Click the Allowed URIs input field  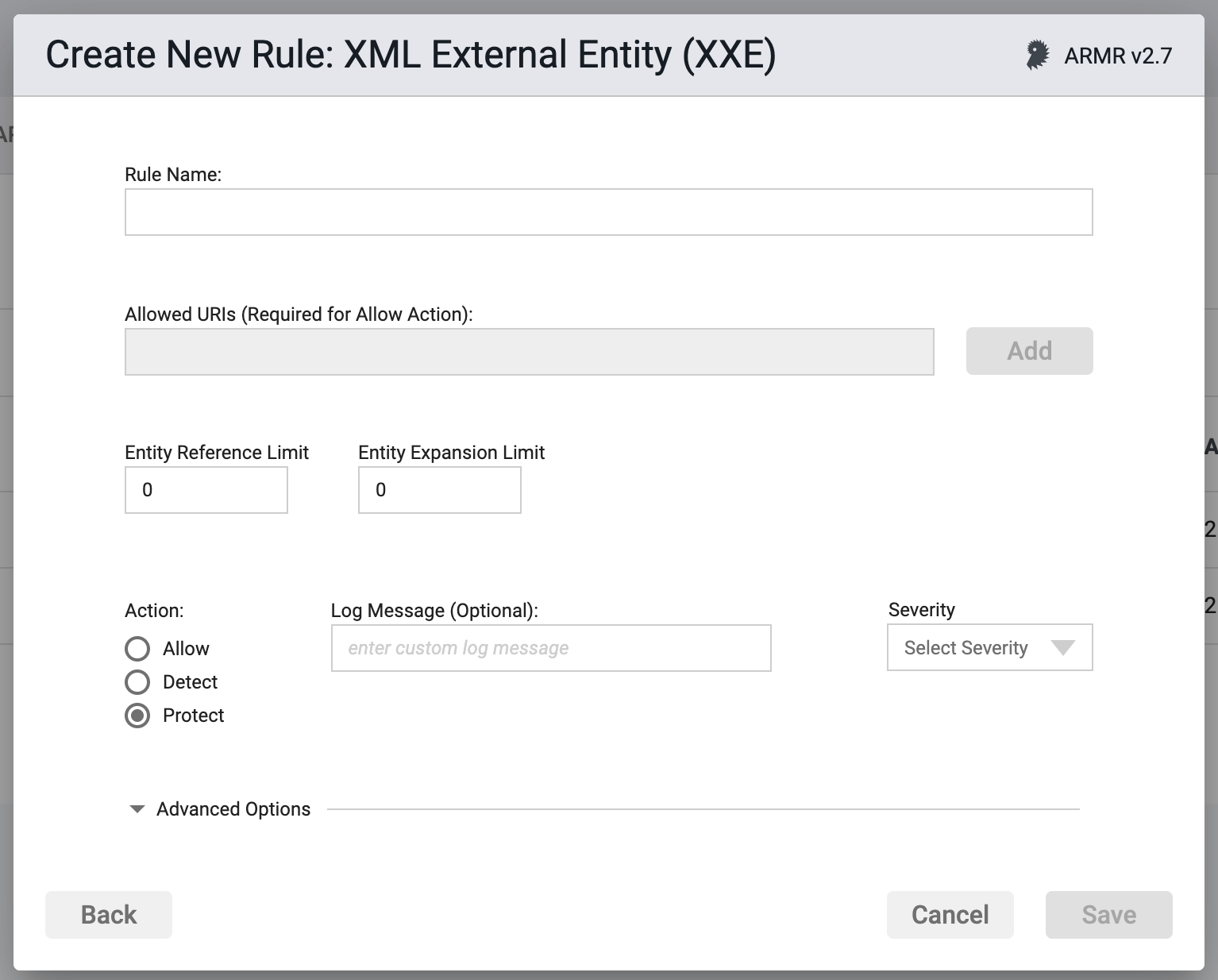pos(530,352)
